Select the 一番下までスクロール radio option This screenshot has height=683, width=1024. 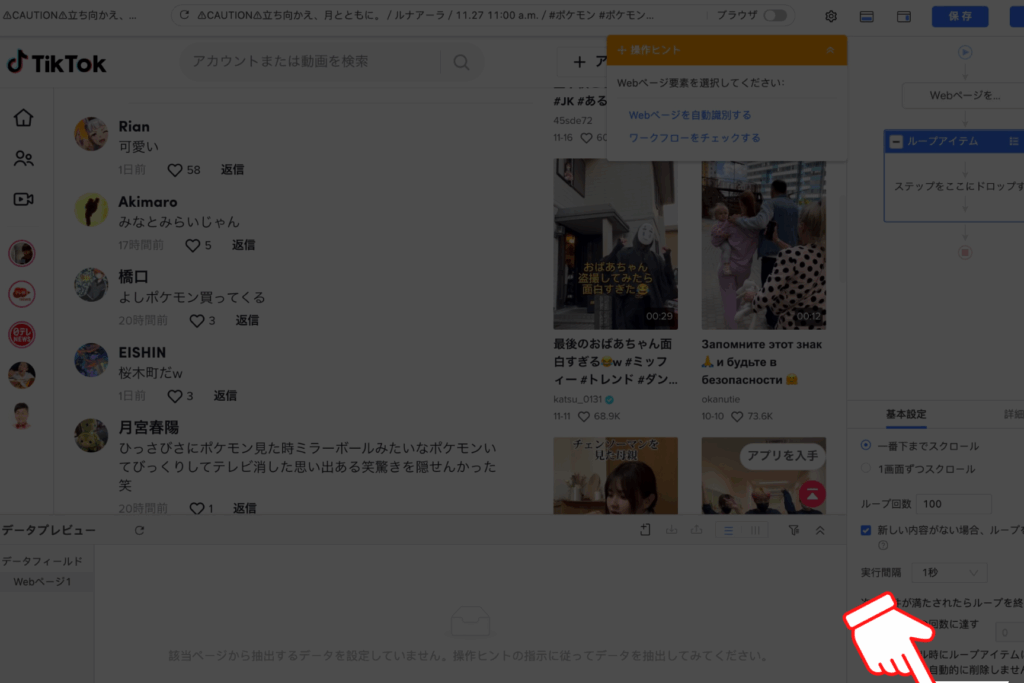pyautogui.click(x=866, y=445)
